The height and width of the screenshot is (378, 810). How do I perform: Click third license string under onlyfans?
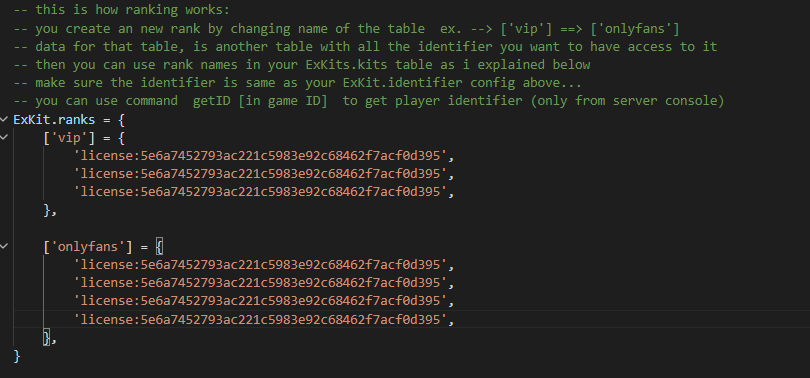pos(260,301)
